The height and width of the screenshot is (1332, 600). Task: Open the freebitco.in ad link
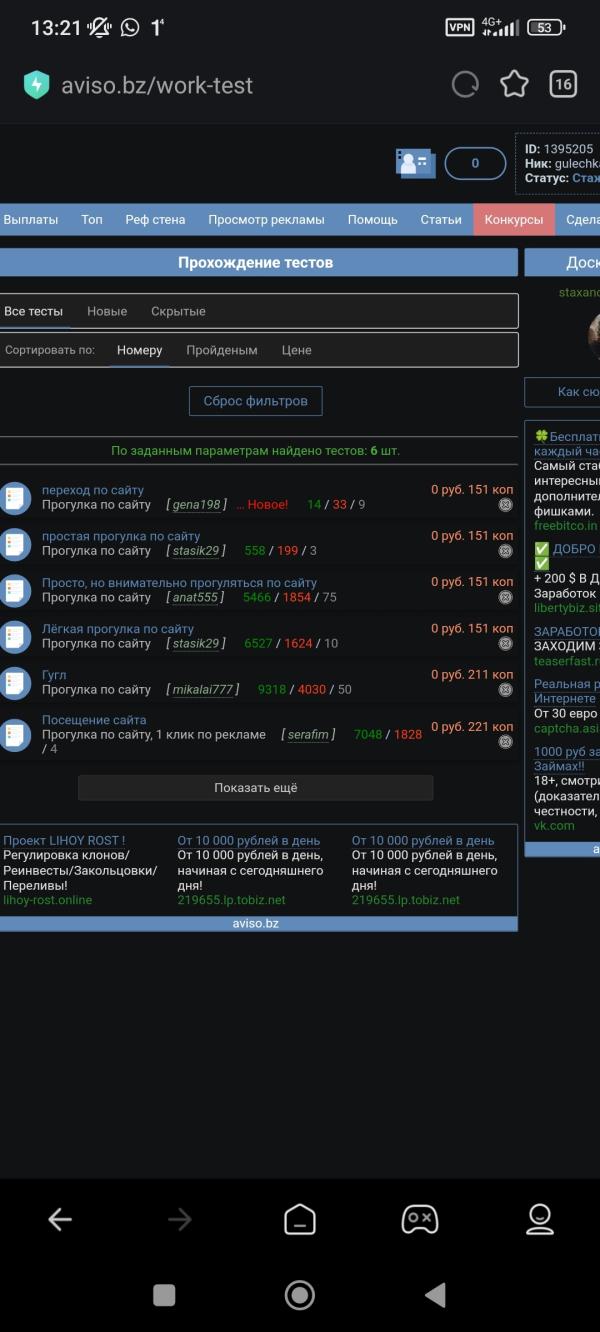566,525
